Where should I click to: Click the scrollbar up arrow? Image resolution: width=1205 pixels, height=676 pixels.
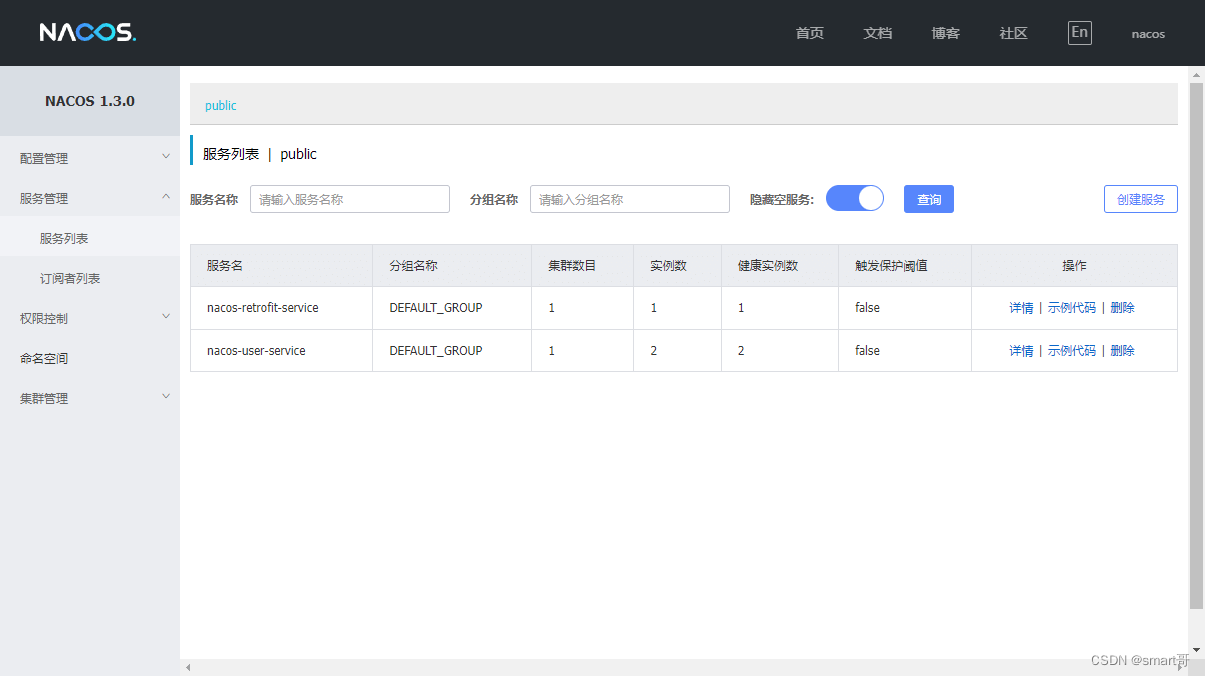click(1197, 74)
